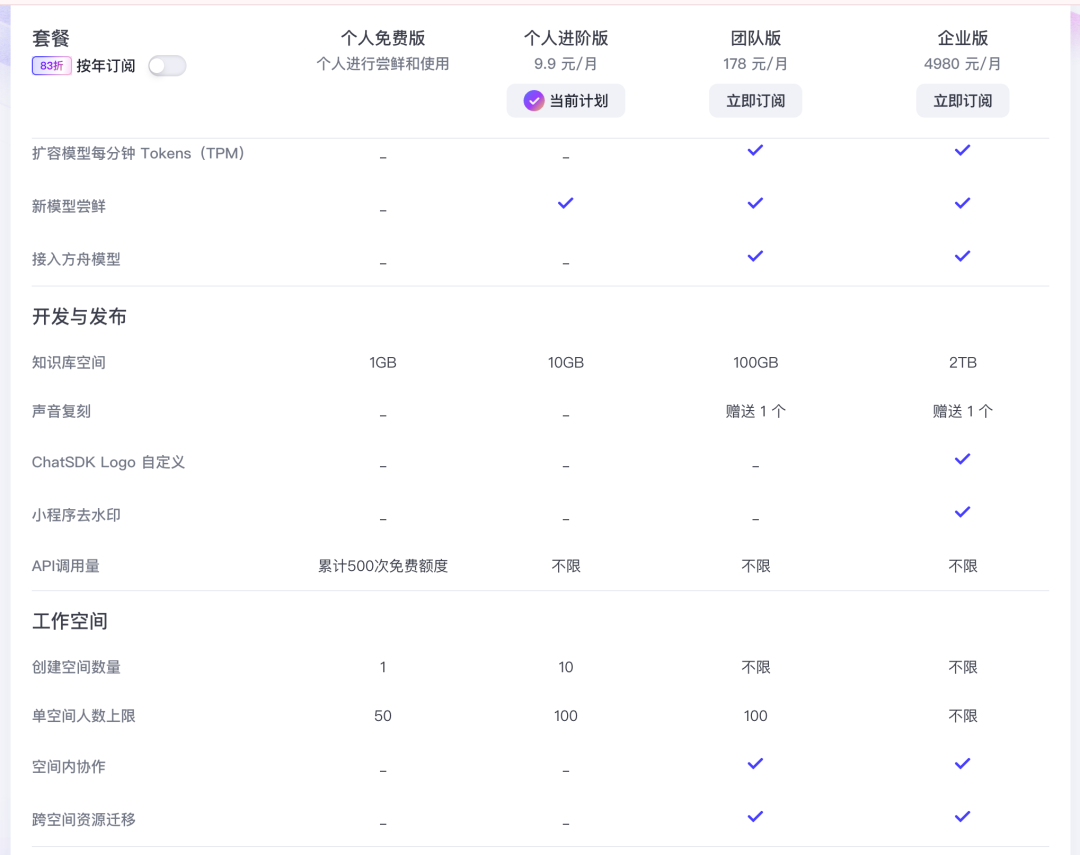Image resolution: width=1080 pixels, height=855 pixels.
Task: Click the 工作空间 section heading
Action: (x=69, y=621)
